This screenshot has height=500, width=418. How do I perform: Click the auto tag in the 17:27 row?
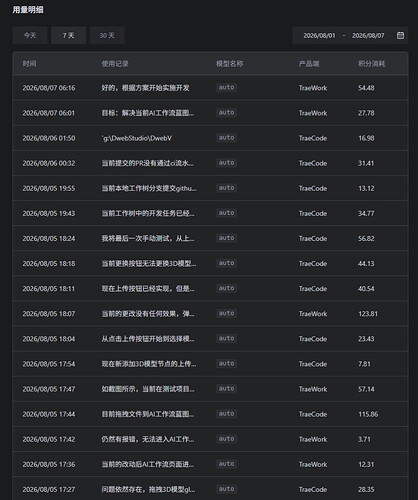tap(227, 489)
